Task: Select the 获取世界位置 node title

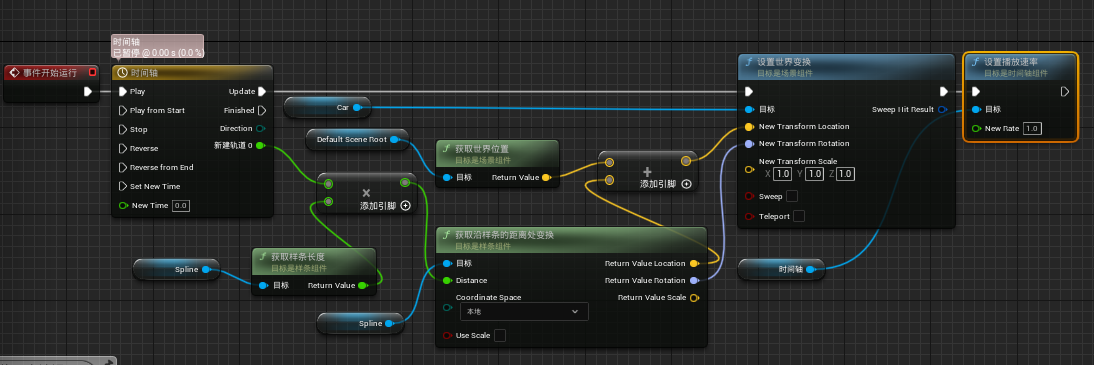Action: tap(481, 149)
